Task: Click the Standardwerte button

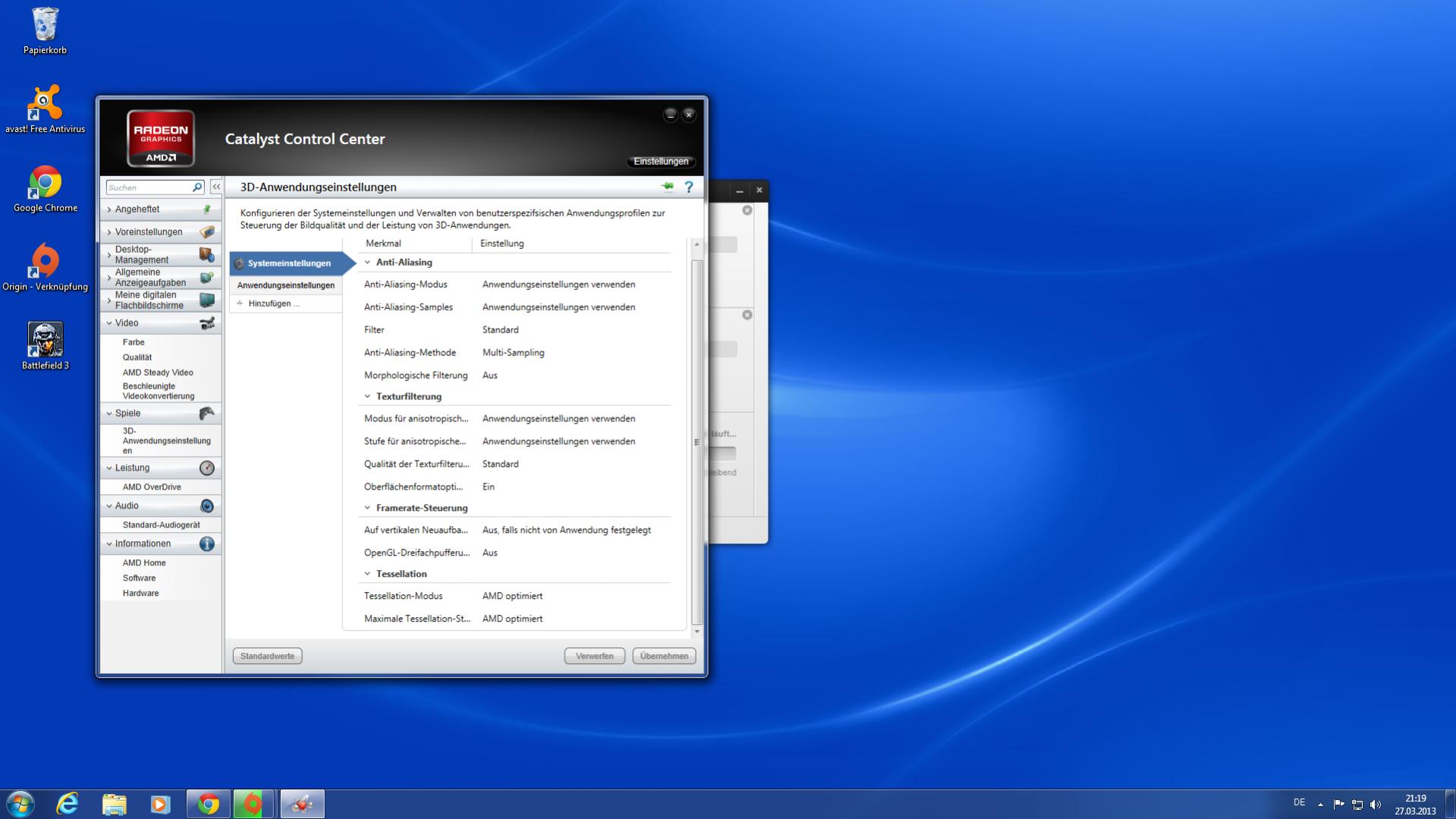Action: click(x=267, y=656)
